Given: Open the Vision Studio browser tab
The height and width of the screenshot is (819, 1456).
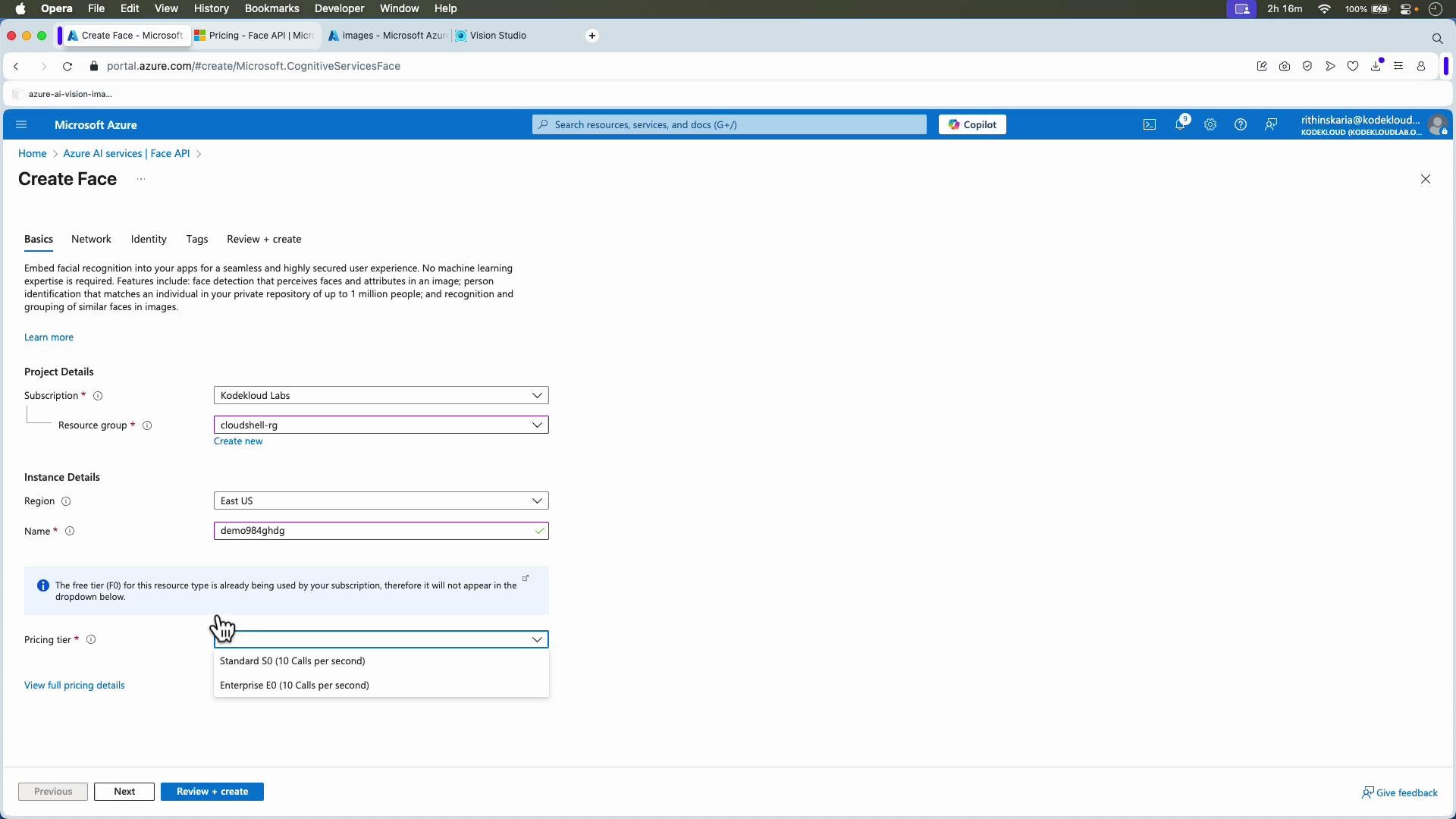Looking at the screenshot, I should 497,36.
